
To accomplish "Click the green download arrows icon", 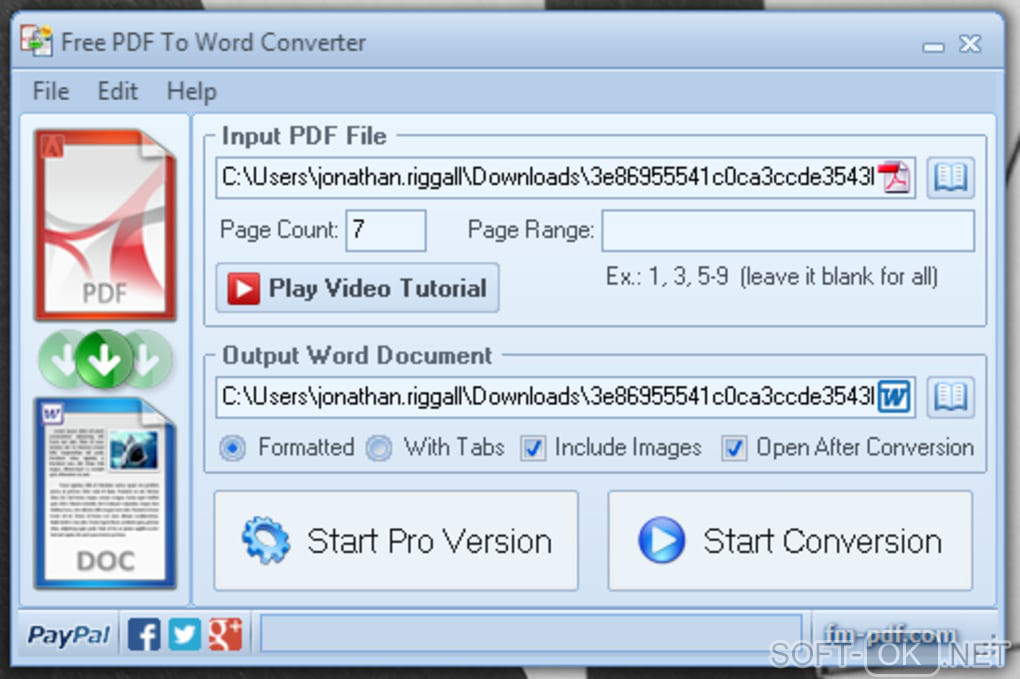I will click(105, 359).
